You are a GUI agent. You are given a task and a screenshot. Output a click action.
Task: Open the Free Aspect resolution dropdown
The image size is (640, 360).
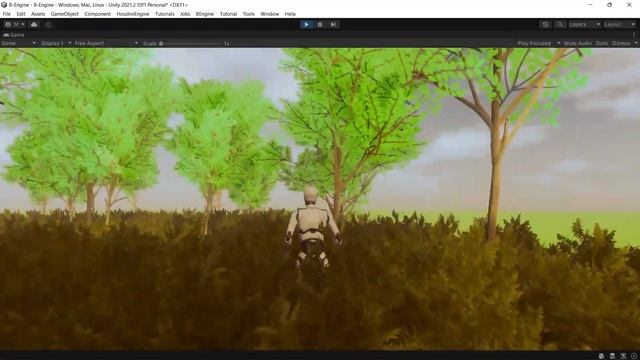click(107, 43)
